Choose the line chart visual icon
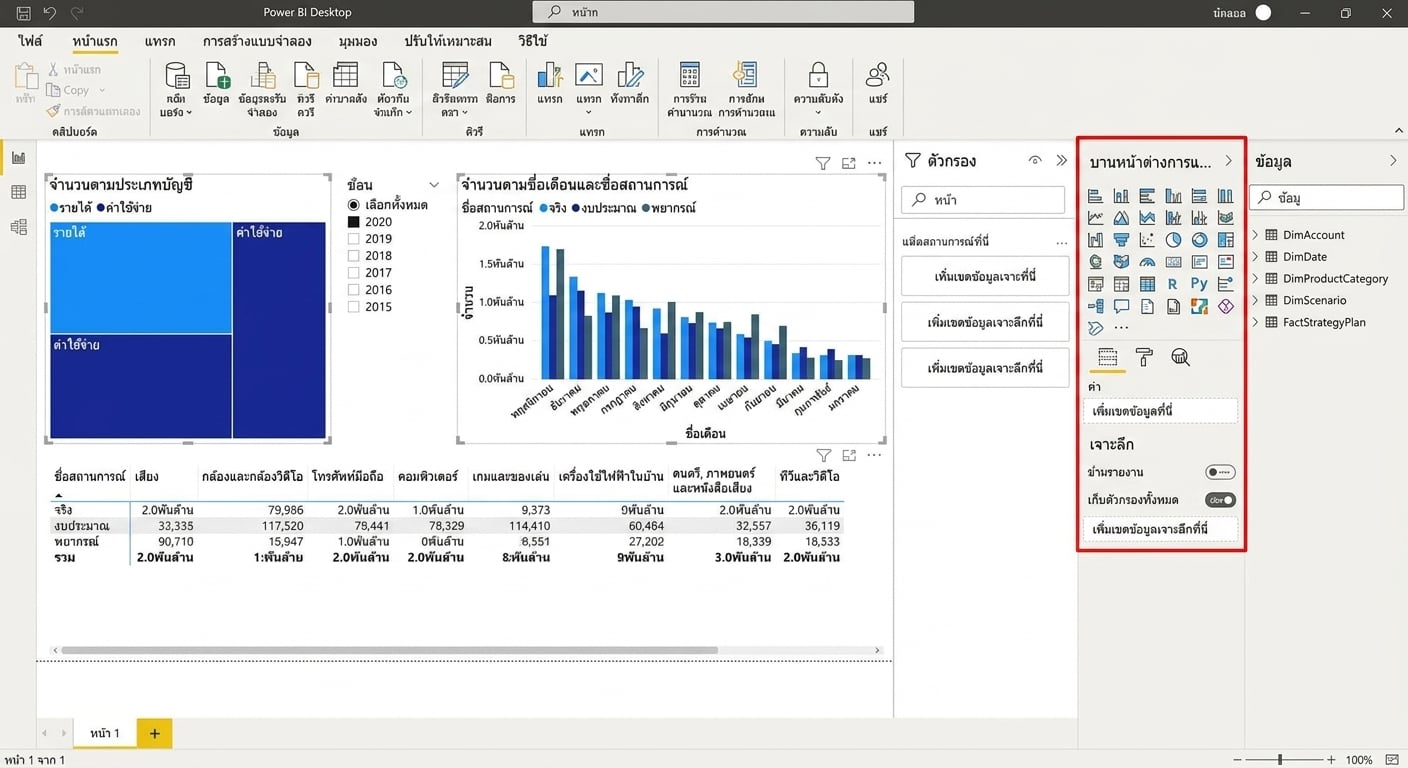Image resolution: width=1408 pixels, height=768 pixels. coord(1095,218)
